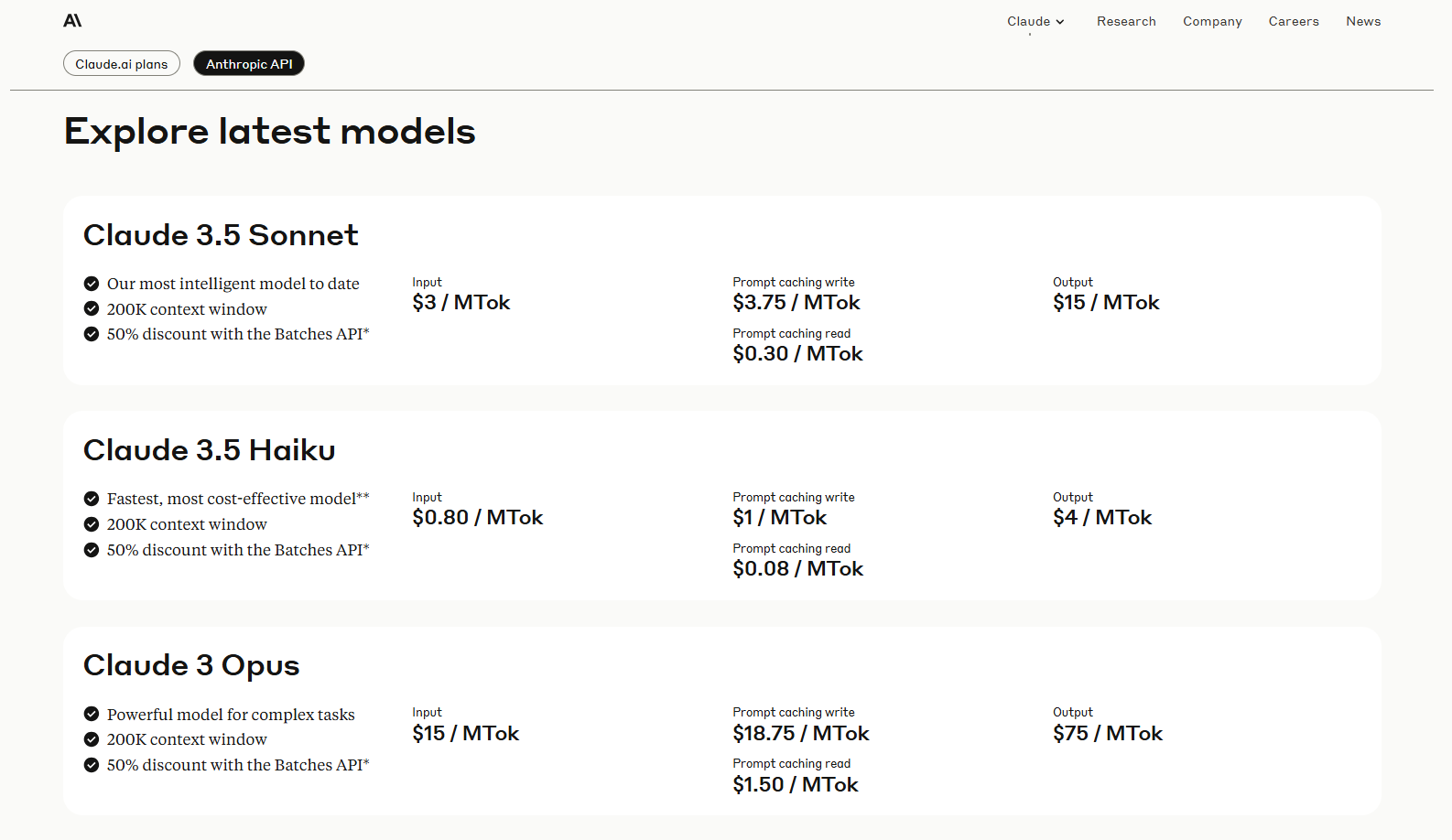Switch to the Claude.ai plans tab
The height and width of the screenshot is (840, 1452).
122,64
